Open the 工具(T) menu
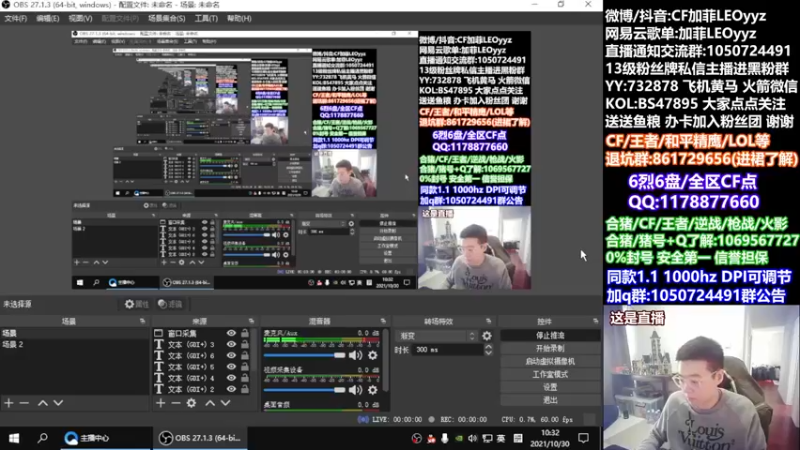Viewport: 800px width, 450px height. click(x=206, y=18)
